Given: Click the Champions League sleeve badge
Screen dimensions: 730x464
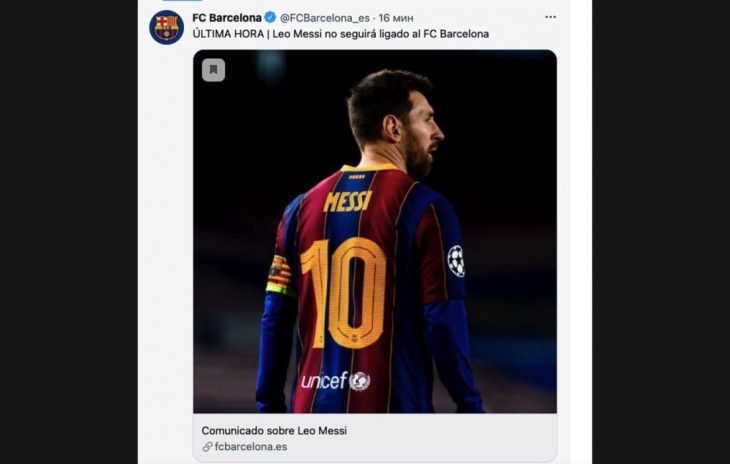Looking at the screenshot, I should click(x=455, y=260).
